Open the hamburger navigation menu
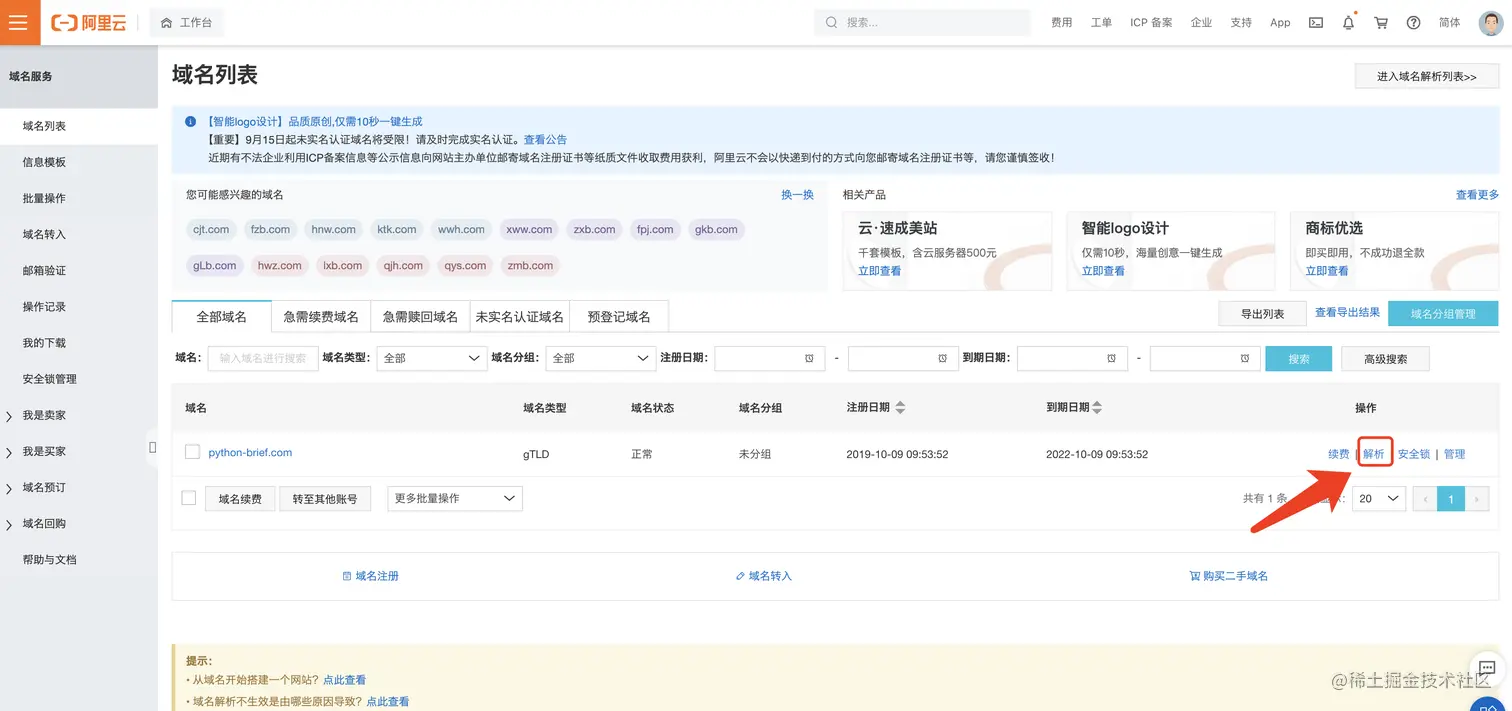Screen dimensions: 1512x711 [20, 22]
